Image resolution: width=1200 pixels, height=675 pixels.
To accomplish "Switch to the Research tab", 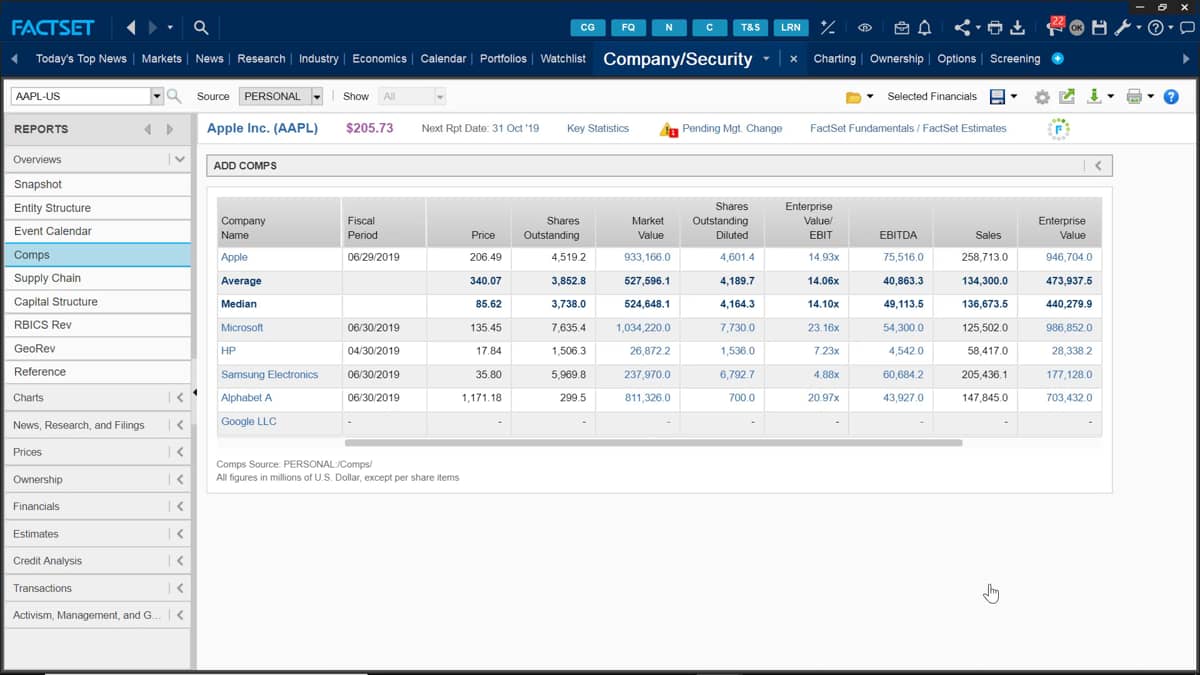I will point(261,59).
